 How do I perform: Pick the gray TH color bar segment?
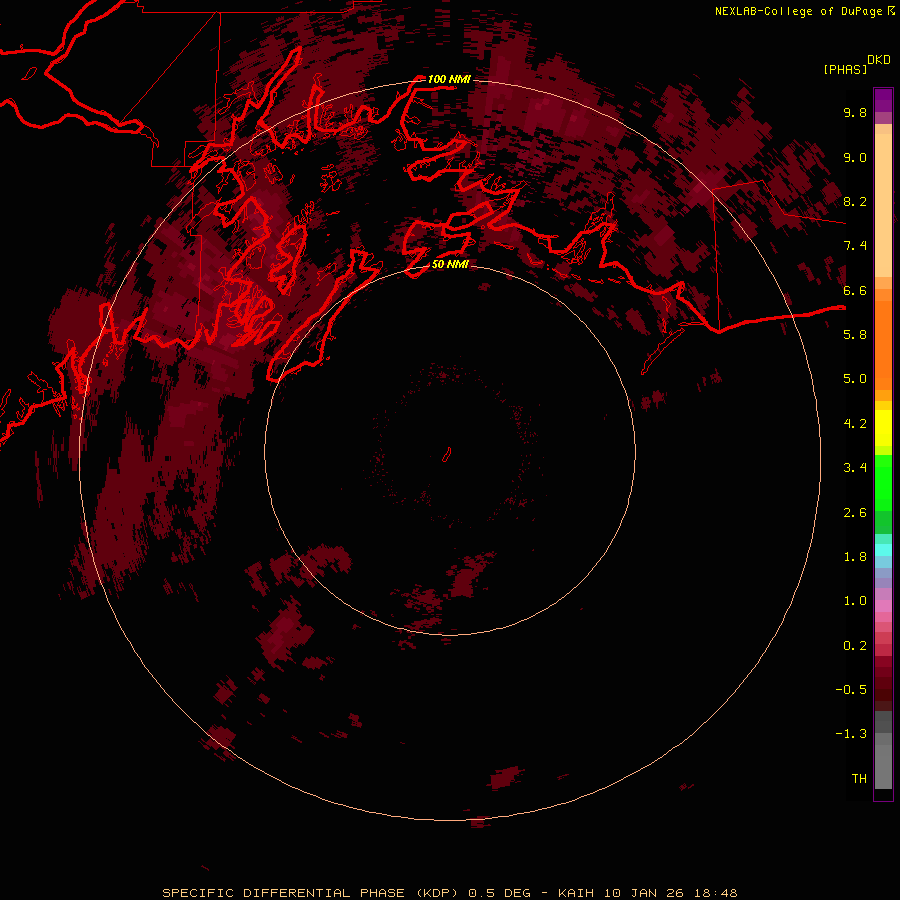point(883,766)
